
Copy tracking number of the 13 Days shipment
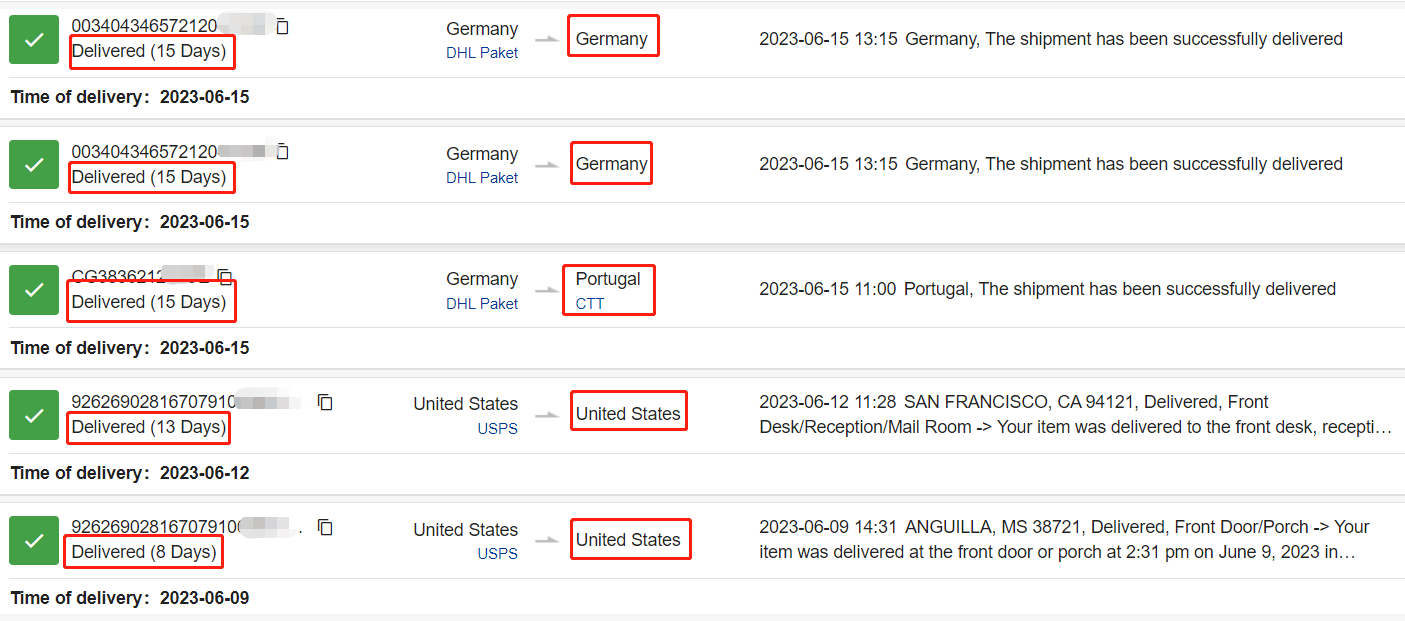coord(325,402)
